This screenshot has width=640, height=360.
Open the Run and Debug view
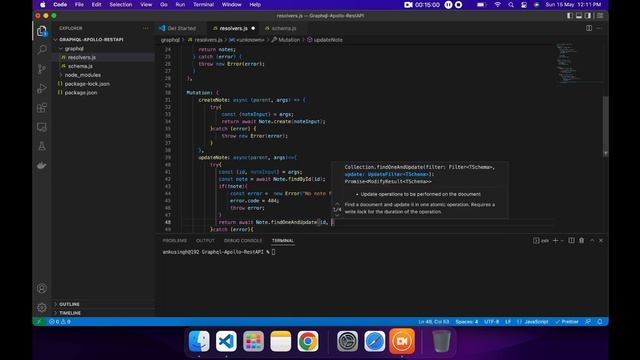[42, 88]
